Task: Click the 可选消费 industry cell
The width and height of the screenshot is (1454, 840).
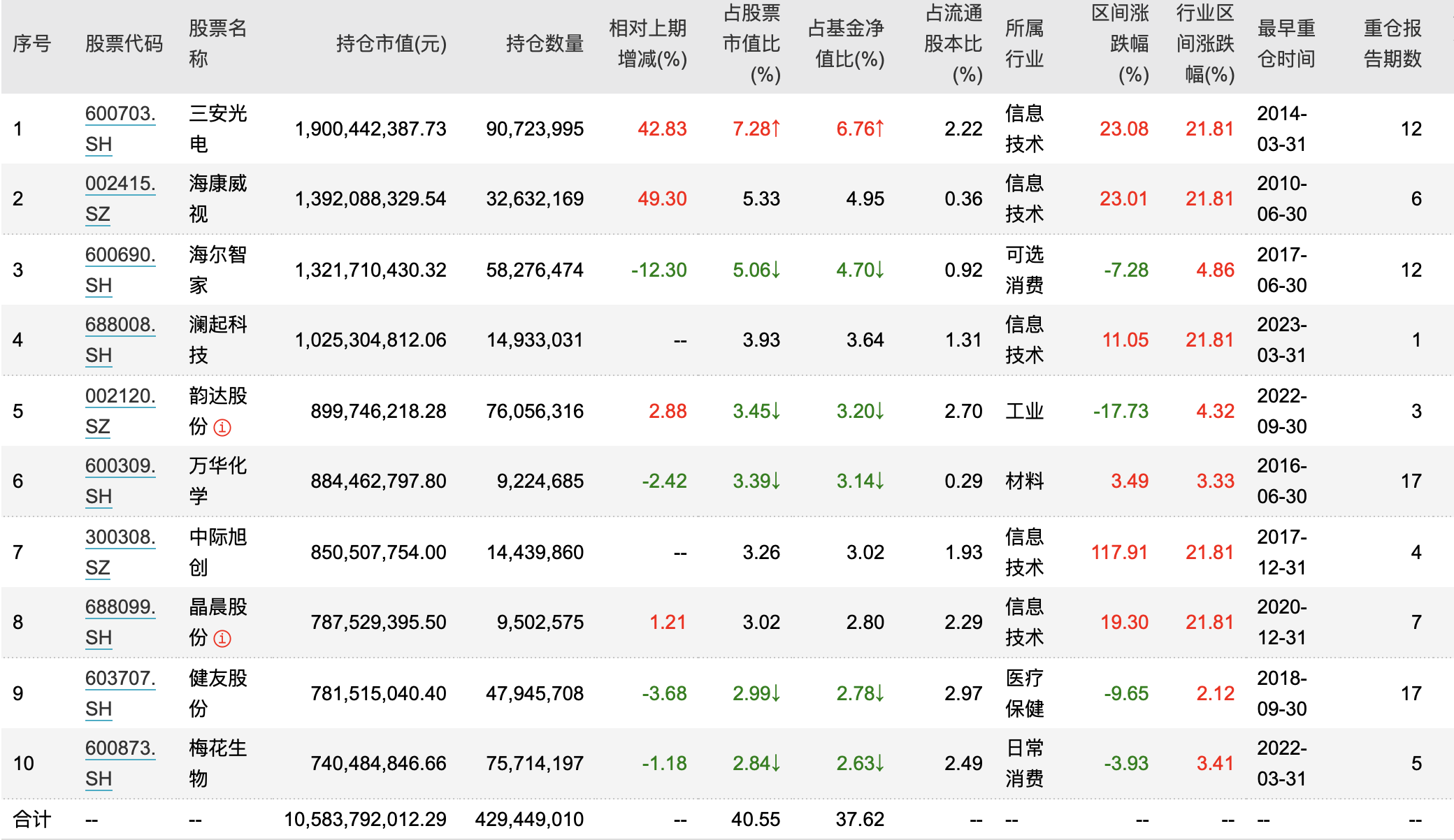Action: pos(1025,270)
